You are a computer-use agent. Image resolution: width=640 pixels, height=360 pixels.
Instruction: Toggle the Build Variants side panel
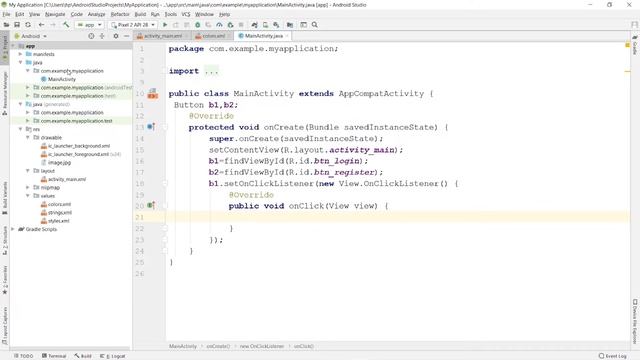(5, 198)
